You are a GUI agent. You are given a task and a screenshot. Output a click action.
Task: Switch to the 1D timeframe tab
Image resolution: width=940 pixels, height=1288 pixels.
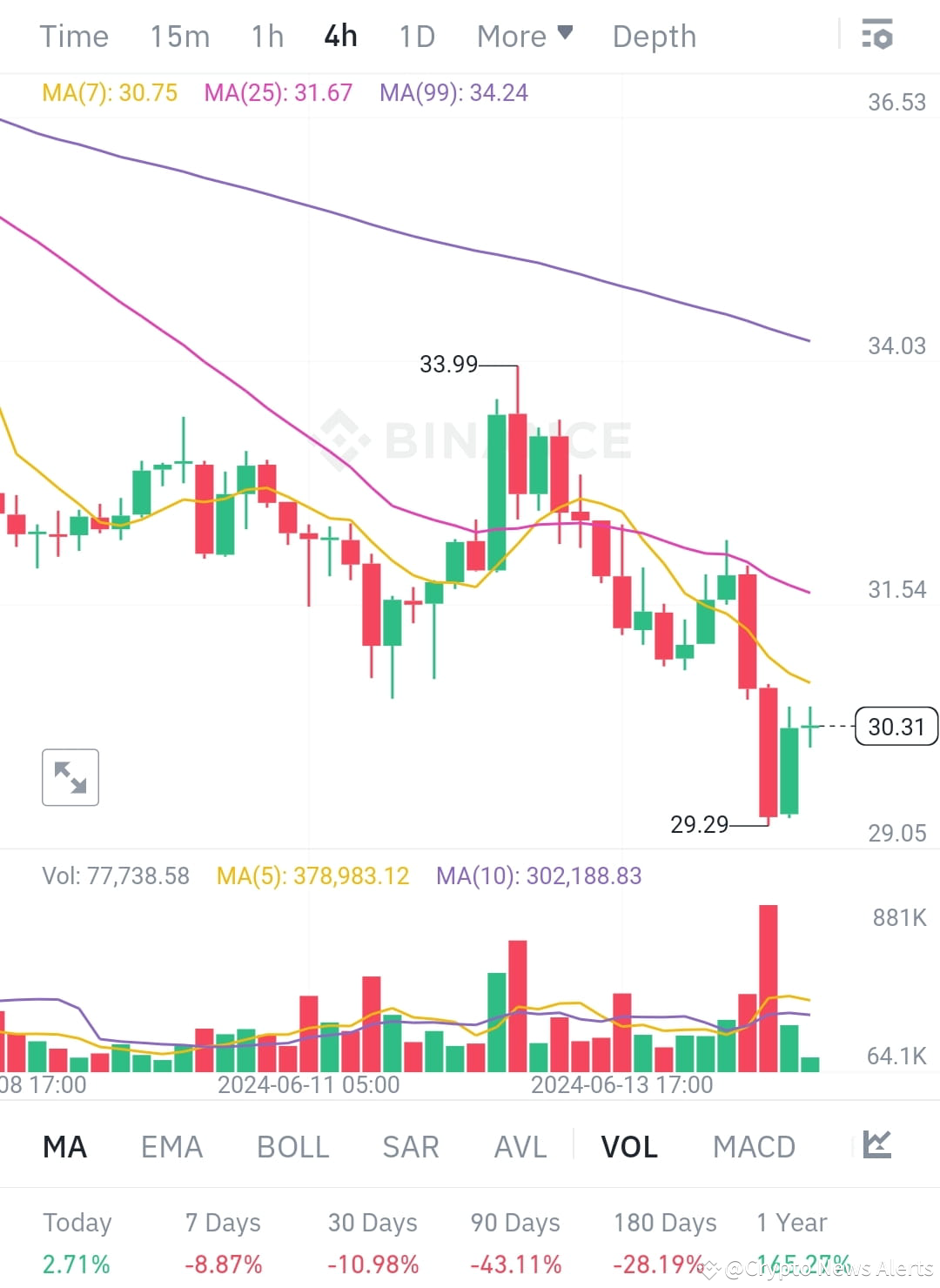click(415, 36)
